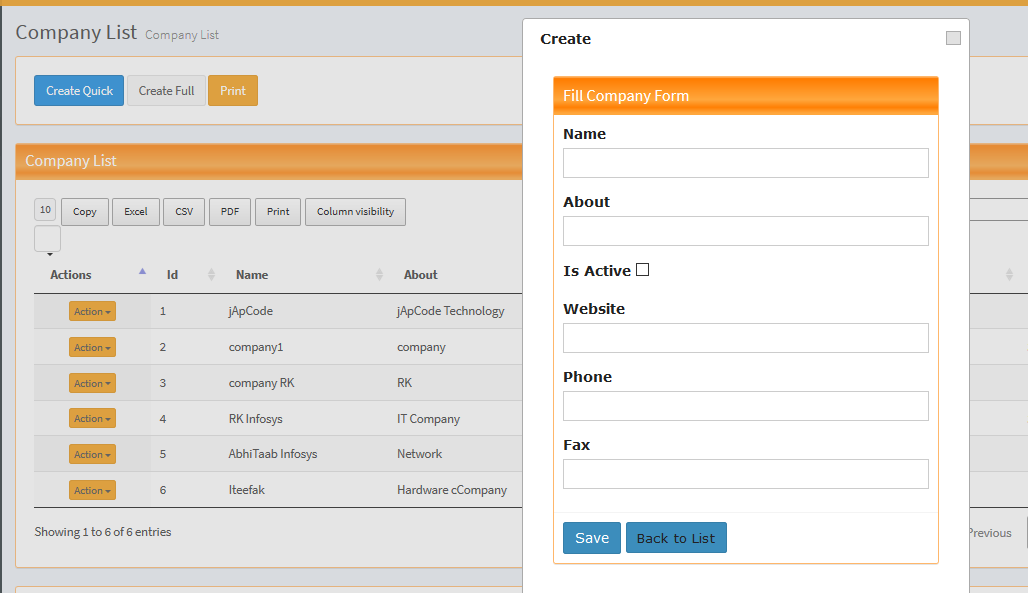
Task: Select the RK Infosys name cell
Action: [255, 419]
